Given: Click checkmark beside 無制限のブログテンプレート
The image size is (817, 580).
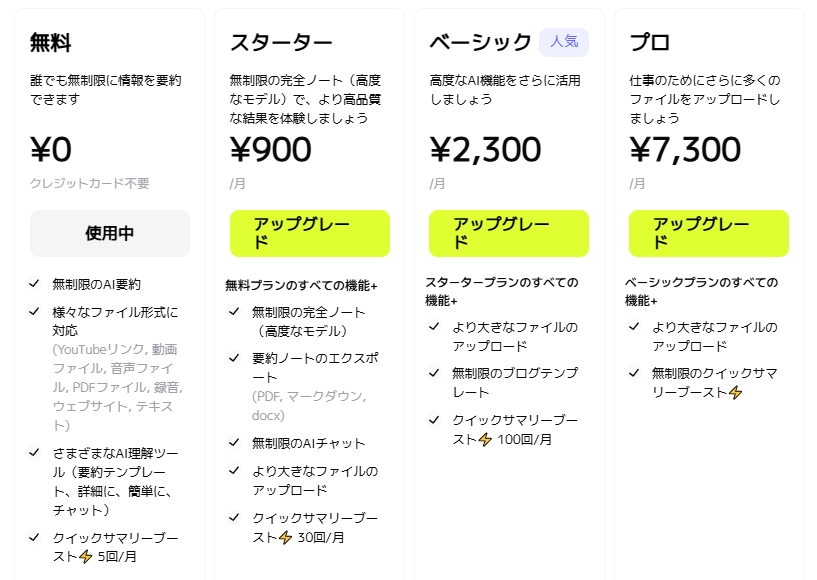Looking at the screenshot, I should pos(434,373).
